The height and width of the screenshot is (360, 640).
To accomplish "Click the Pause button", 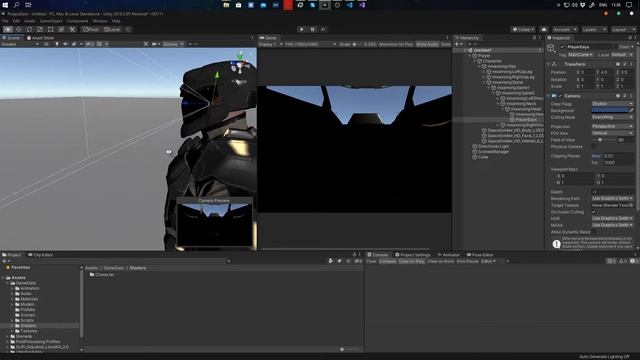I will click(x=313, y=29).
